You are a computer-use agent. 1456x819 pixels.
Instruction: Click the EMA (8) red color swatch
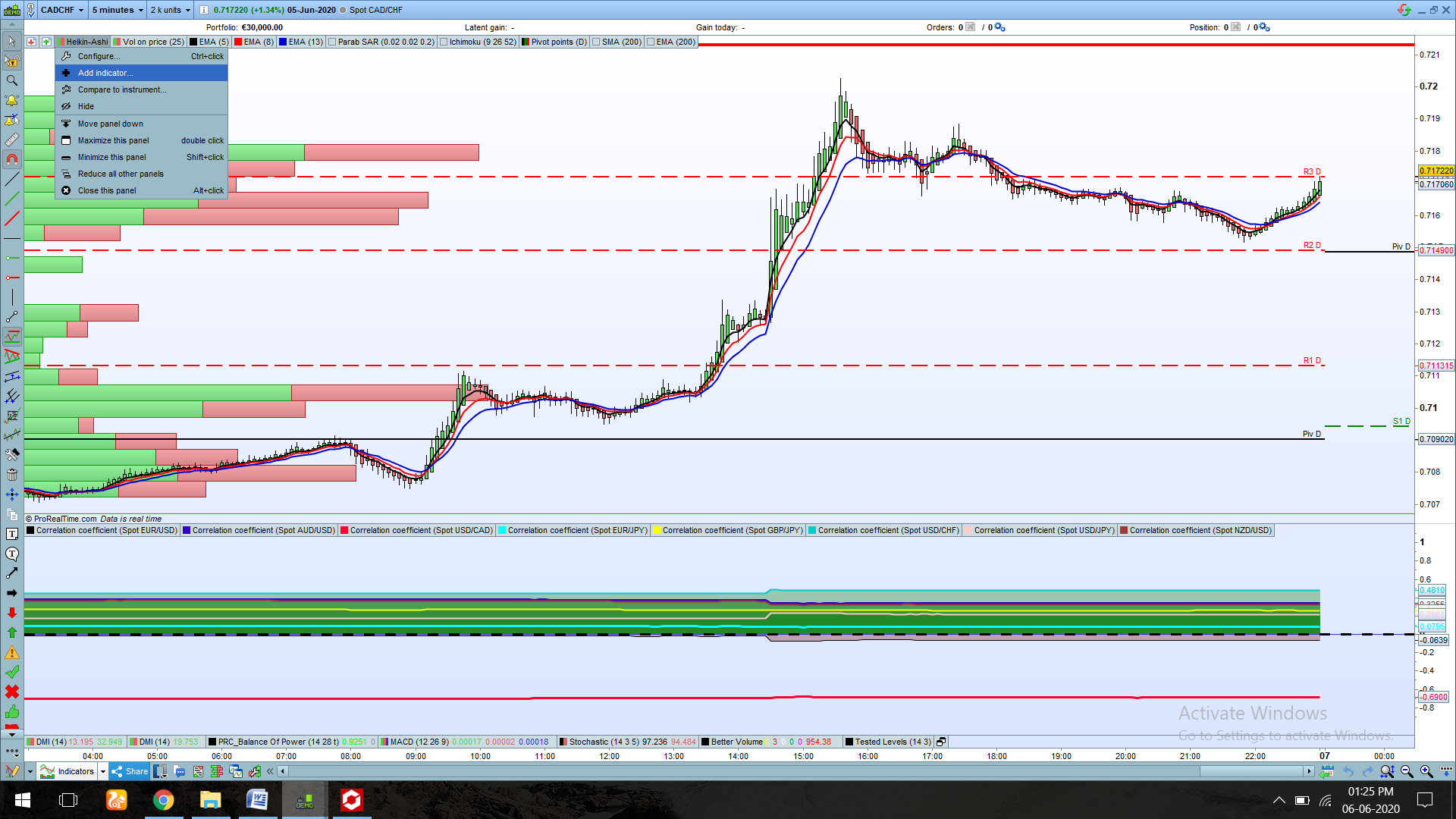coord(238,42)
